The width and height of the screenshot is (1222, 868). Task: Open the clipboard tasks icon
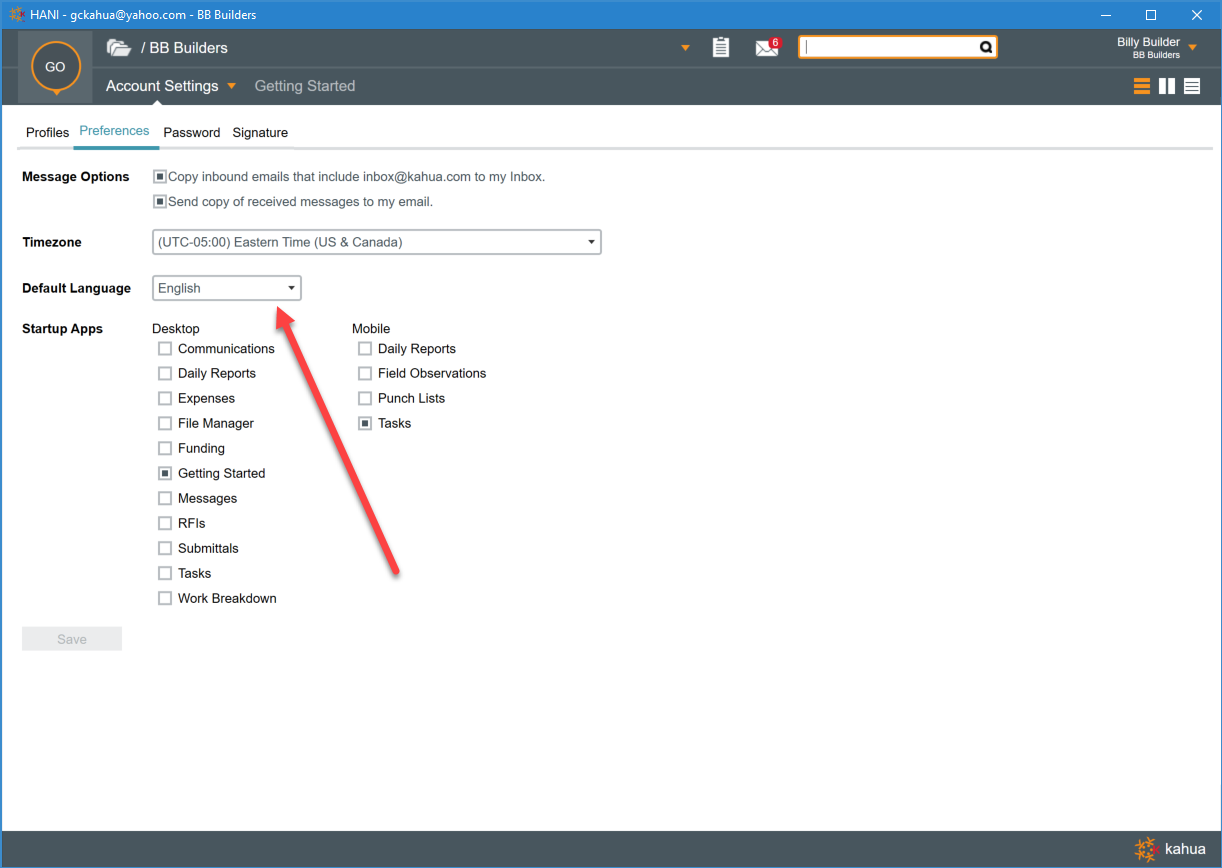pyautogui.click(x=720, y=48)
